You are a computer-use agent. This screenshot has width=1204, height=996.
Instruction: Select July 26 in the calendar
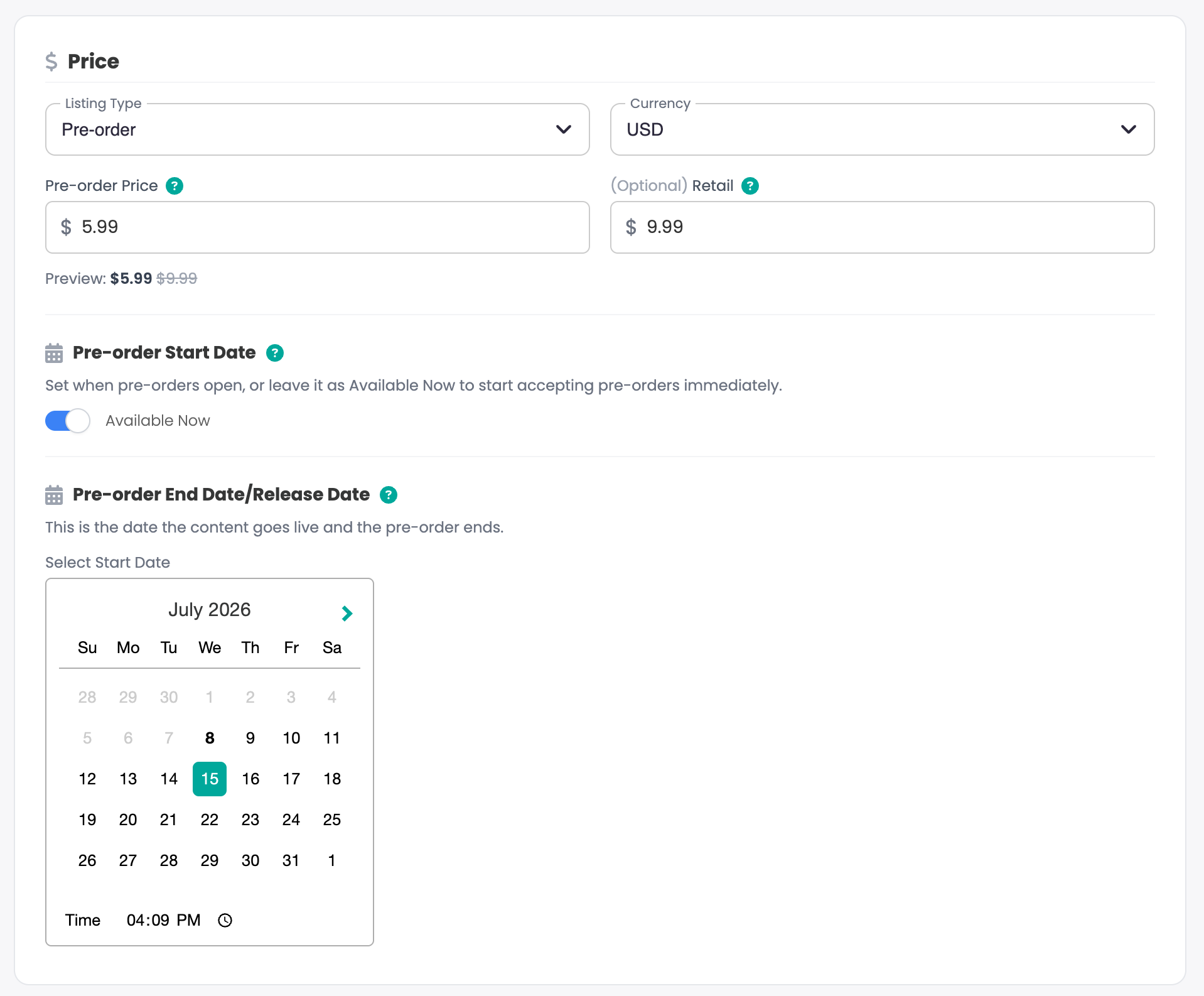click(x=87, y=860)
